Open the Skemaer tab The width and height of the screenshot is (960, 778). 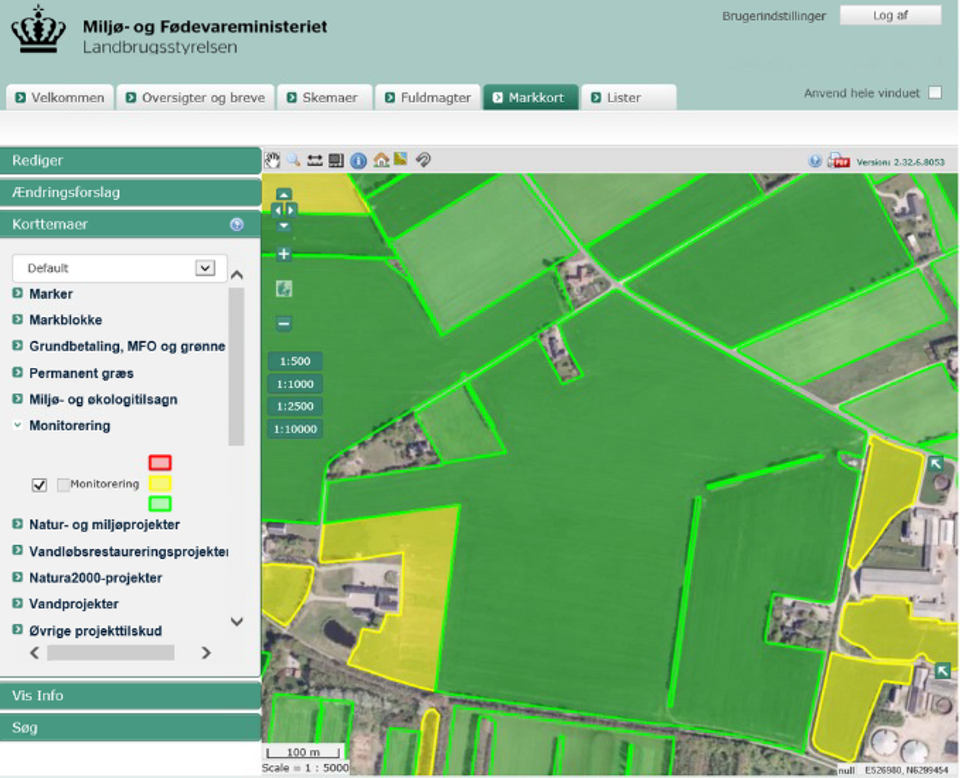[x=322, y=98]
